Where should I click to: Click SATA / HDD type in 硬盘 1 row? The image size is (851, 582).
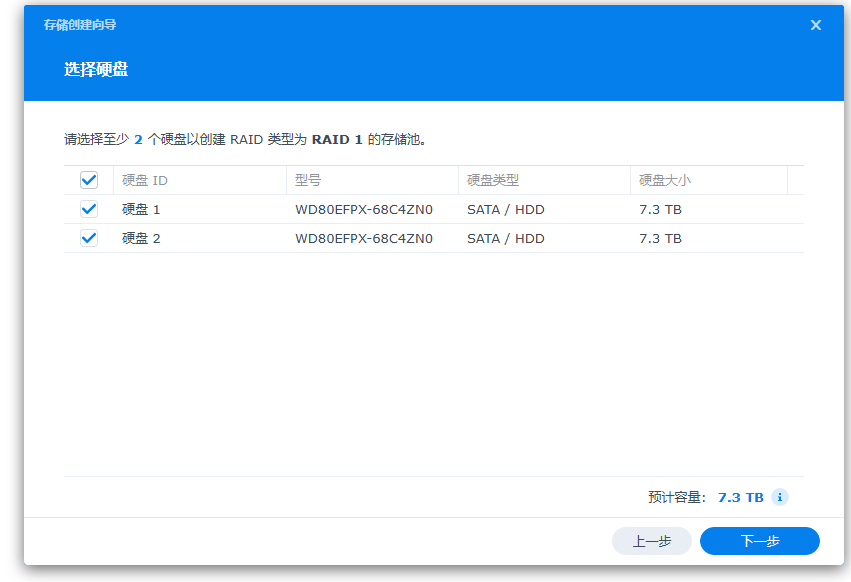click(x=505, y=210)
